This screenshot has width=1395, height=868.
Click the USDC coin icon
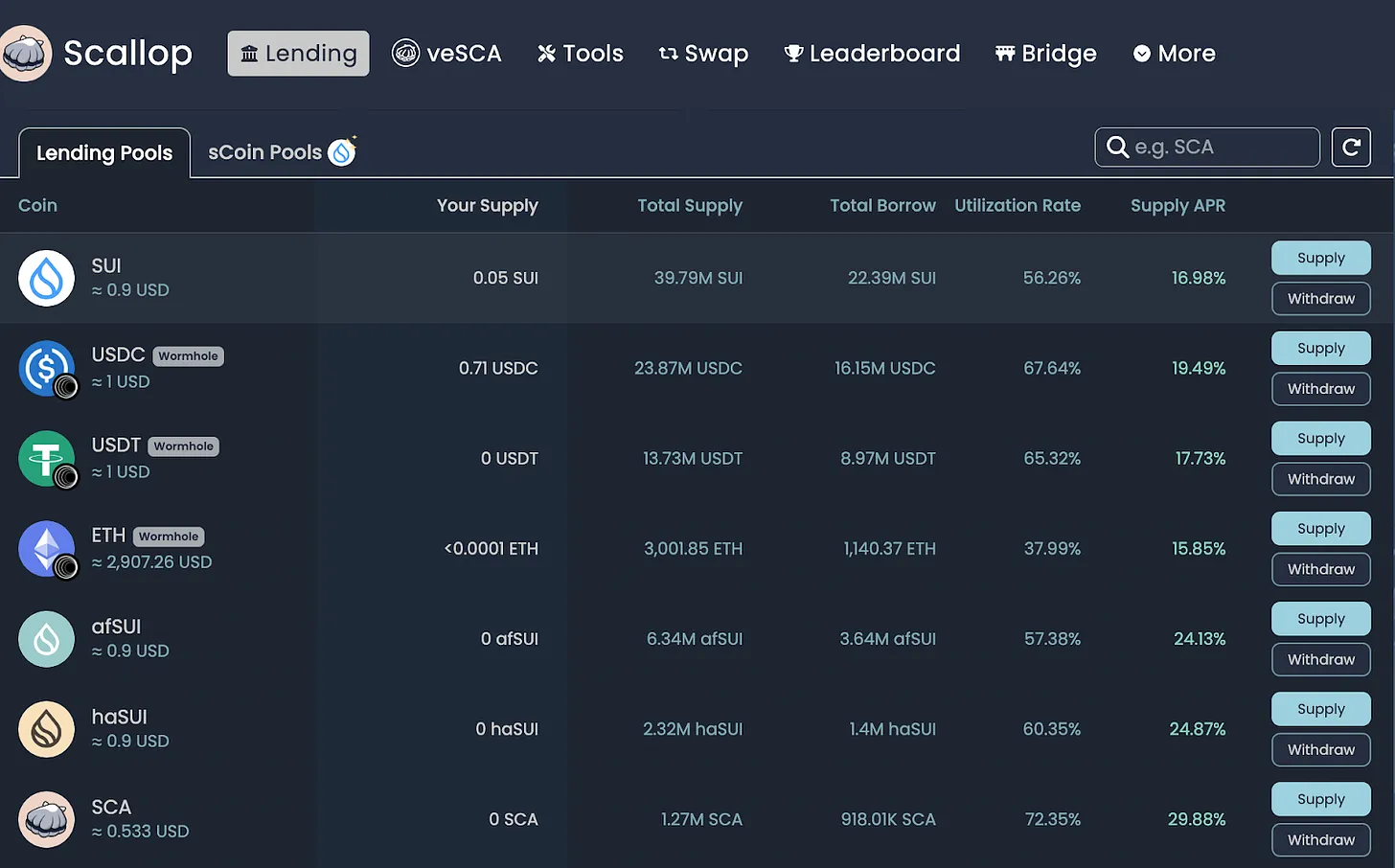tap(46, 368)
